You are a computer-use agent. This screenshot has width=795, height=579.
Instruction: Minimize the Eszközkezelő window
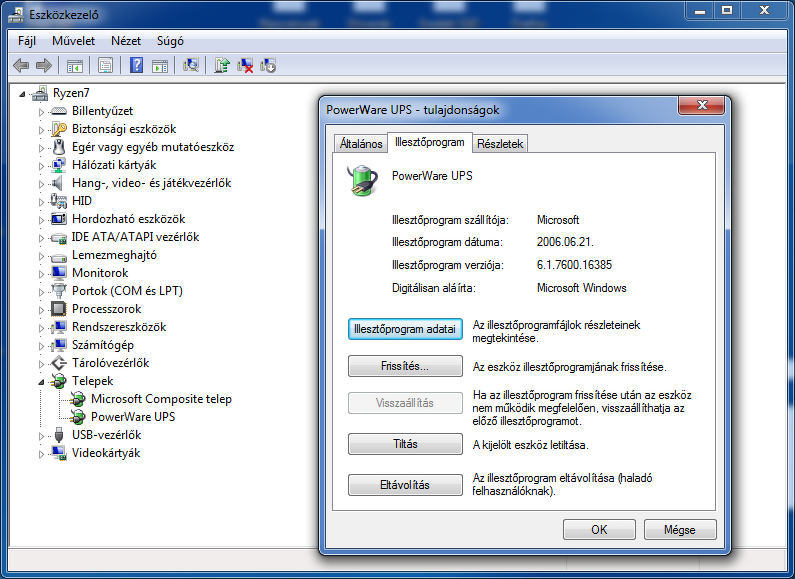click(x=700, y=10)
